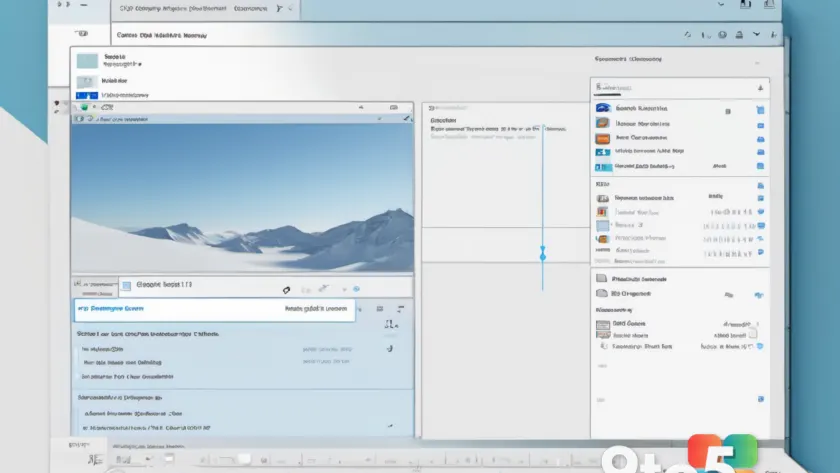Click the small blue icon near the bottom-right of the right panel

761,399
